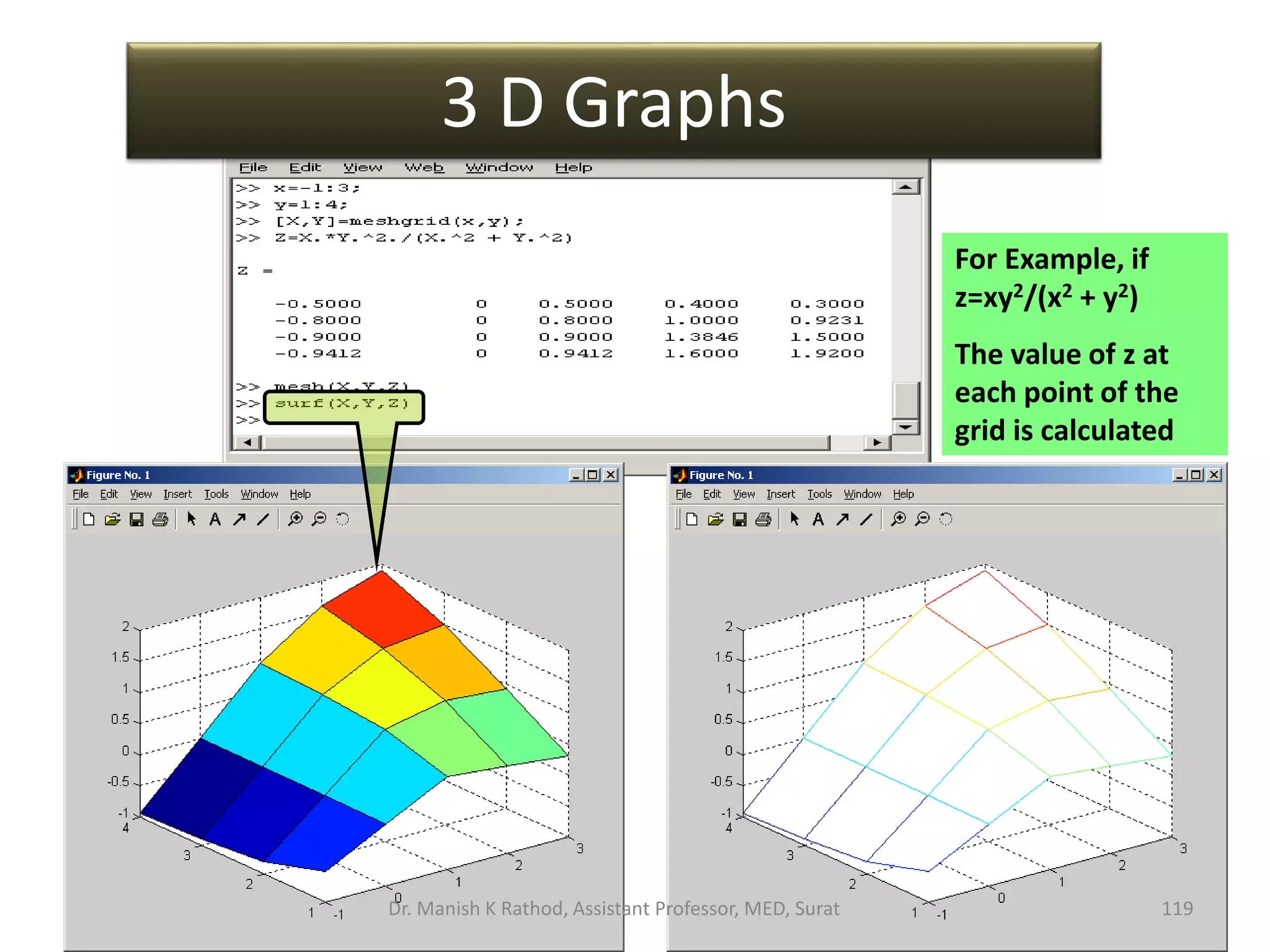
Task: Open File menu in right figure window
Action: click(x=684, y=494)
